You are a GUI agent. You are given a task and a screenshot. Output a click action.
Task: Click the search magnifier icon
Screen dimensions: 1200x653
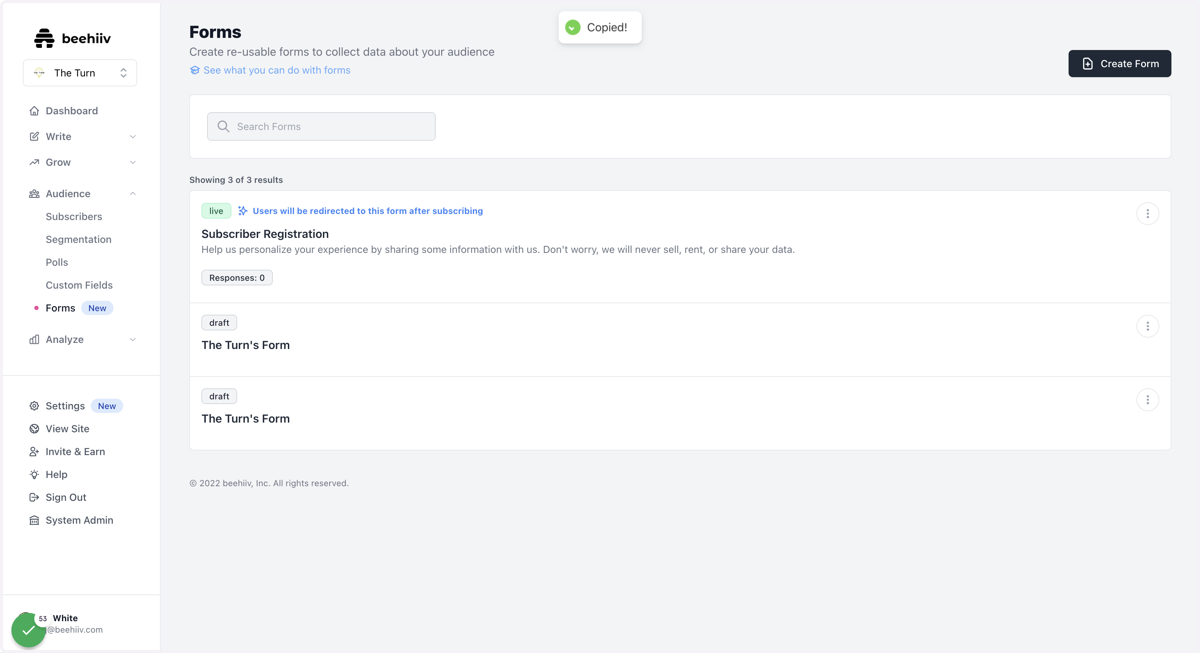(x=223, y=127)
